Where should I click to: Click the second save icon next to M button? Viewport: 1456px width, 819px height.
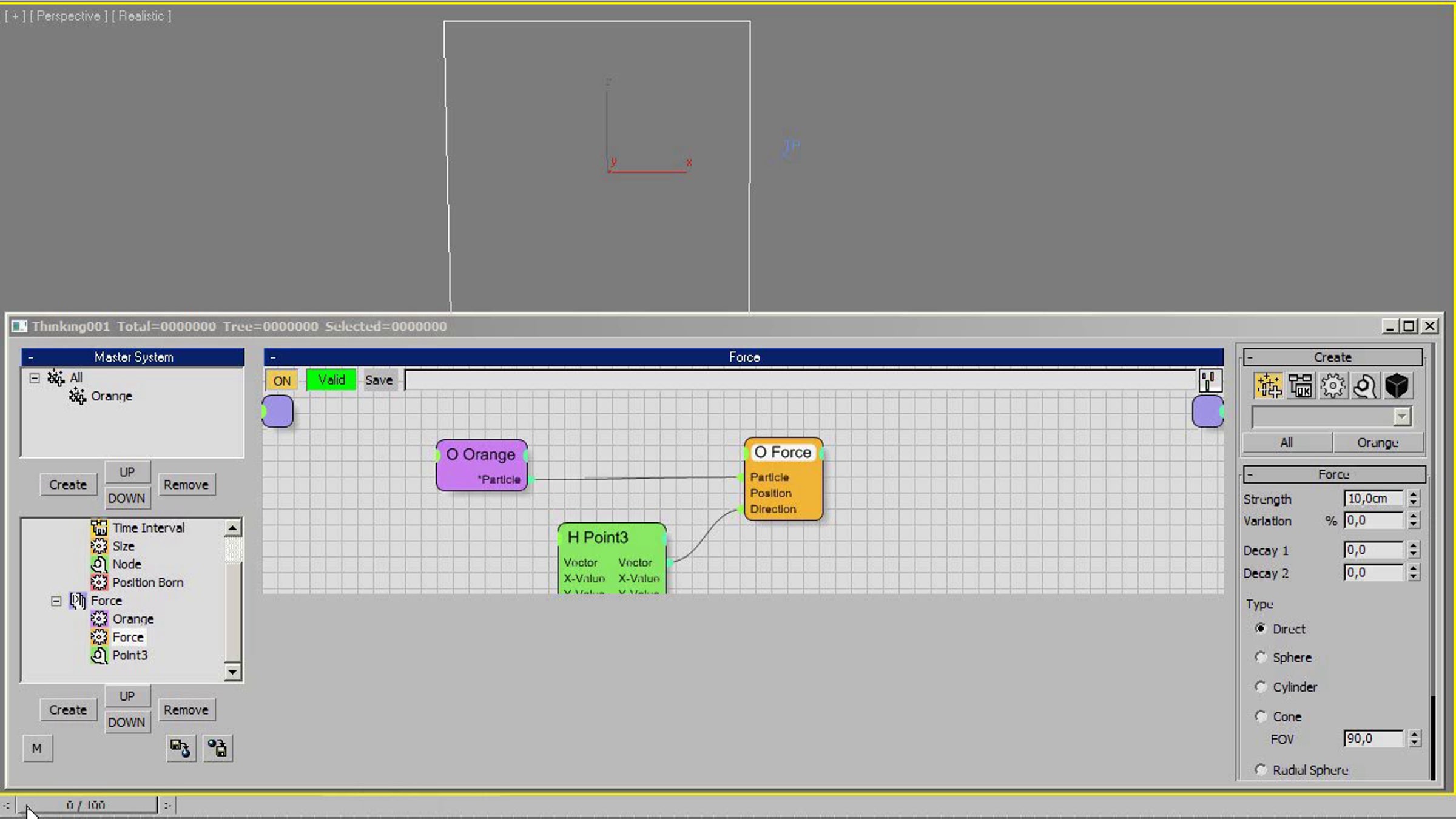pos(217,748)
